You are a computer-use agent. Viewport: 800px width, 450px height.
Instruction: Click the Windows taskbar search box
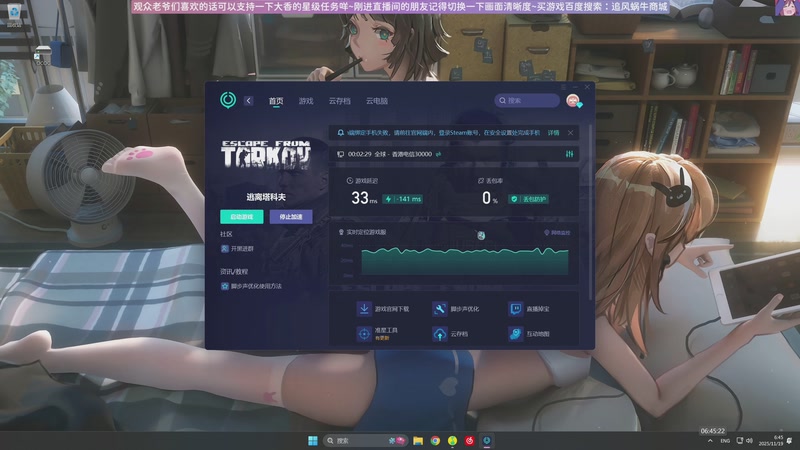click(x=365, y=440)
